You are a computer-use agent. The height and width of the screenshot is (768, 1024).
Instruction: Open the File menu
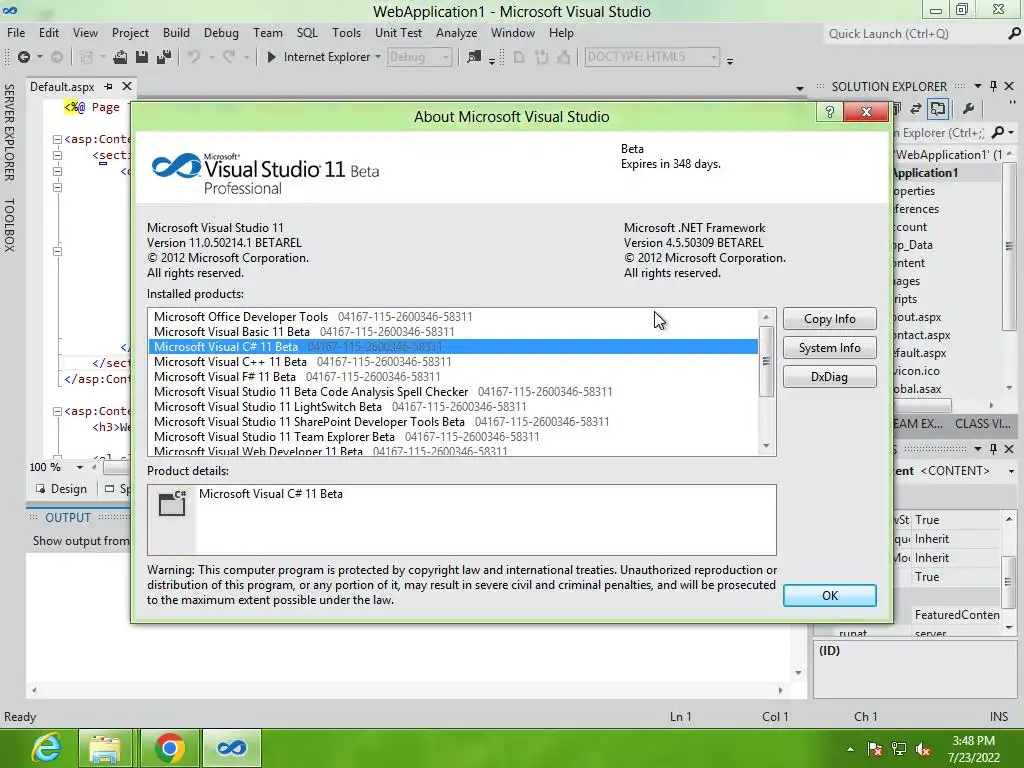coord(16,33)
